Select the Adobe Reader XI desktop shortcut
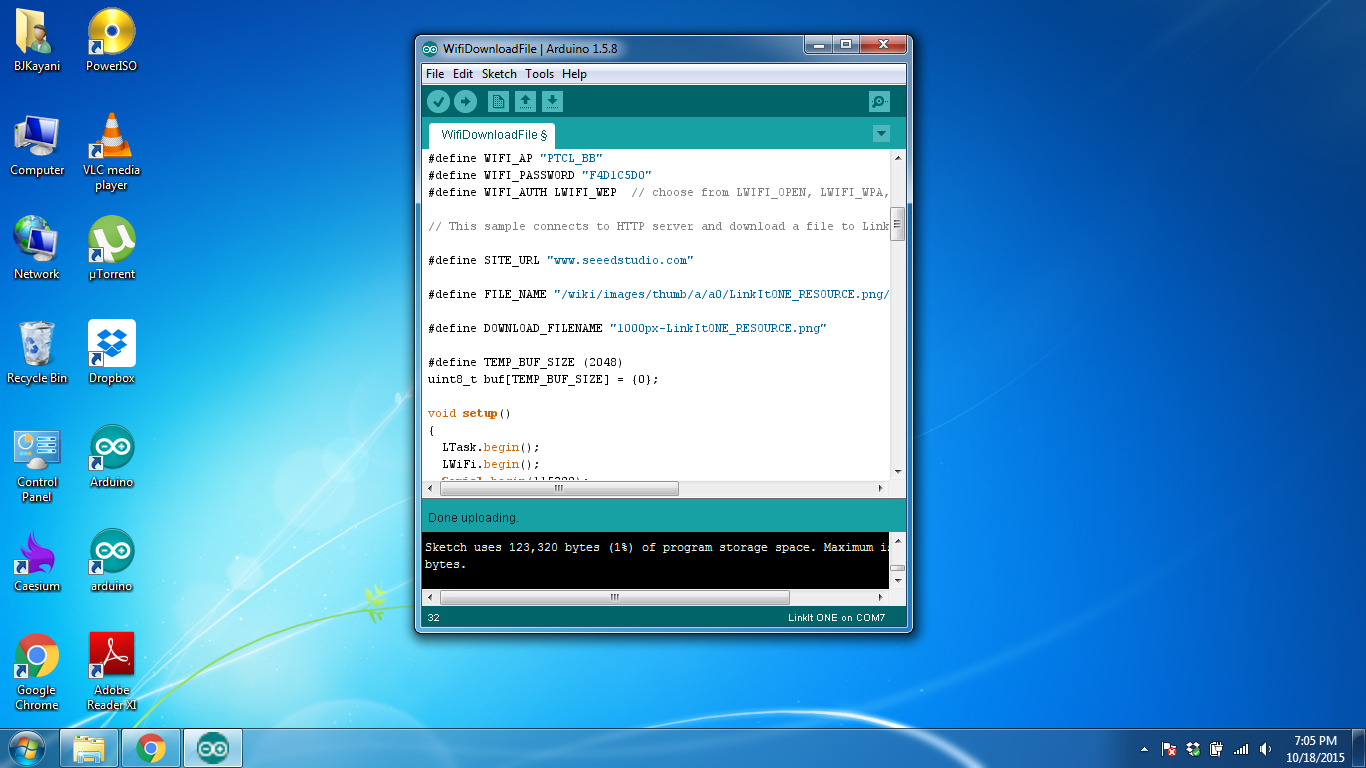1366x768 pixels. (x=111, y=672)
